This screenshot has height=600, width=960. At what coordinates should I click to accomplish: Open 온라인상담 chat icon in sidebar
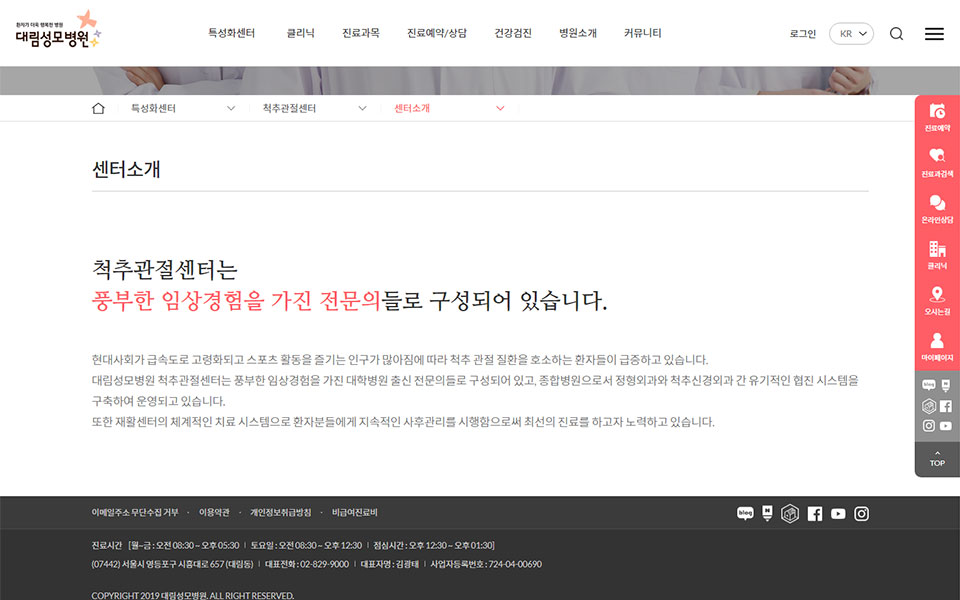click(x=937, y=208)
